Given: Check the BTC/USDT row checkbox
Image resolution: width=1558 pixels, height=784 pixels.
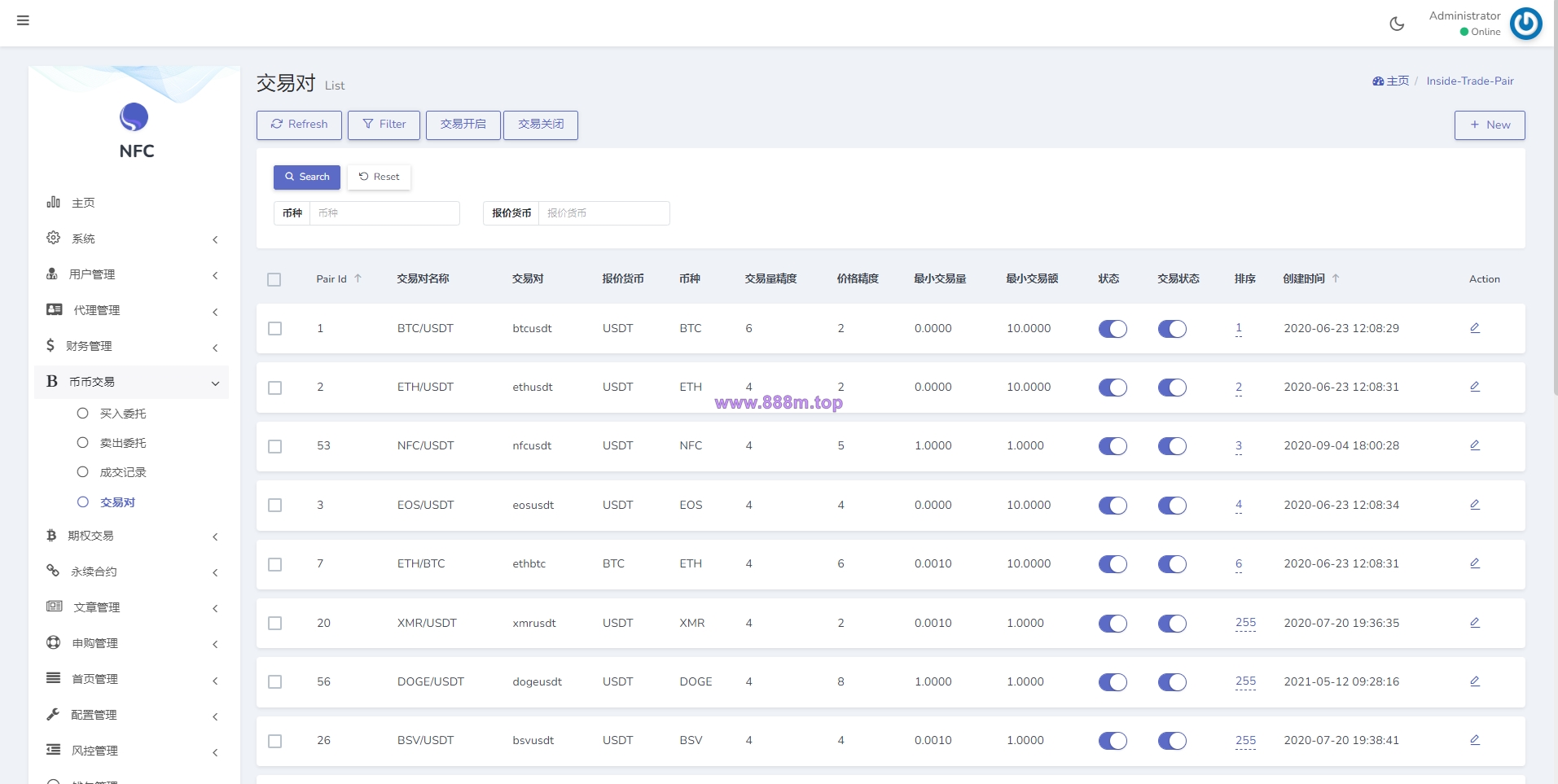Looking at the screenshot, I should [274, 328].
